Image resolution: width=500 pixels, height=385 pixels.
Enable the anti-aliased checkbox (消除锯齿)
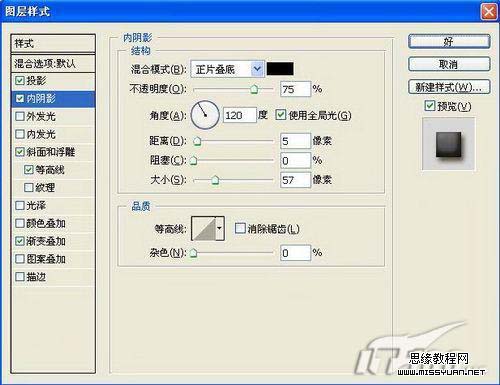(240, 228)
